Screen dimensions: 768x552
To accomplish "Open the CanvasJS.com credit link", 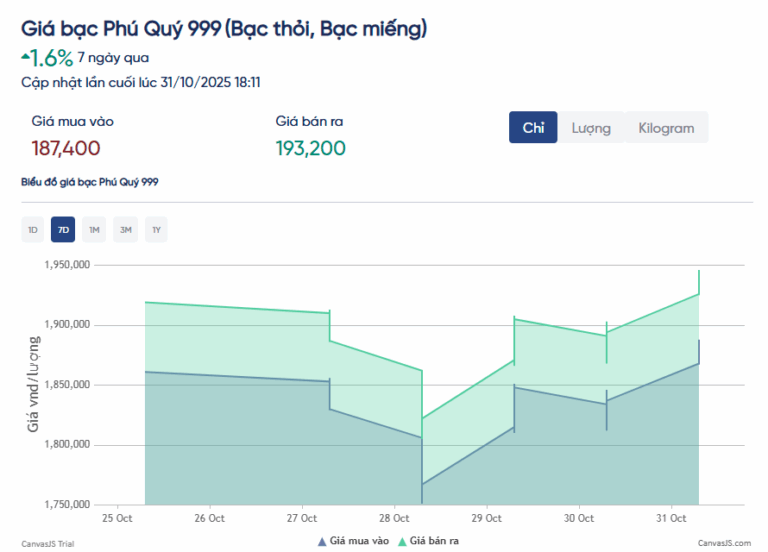I will [x=723, y=543].
